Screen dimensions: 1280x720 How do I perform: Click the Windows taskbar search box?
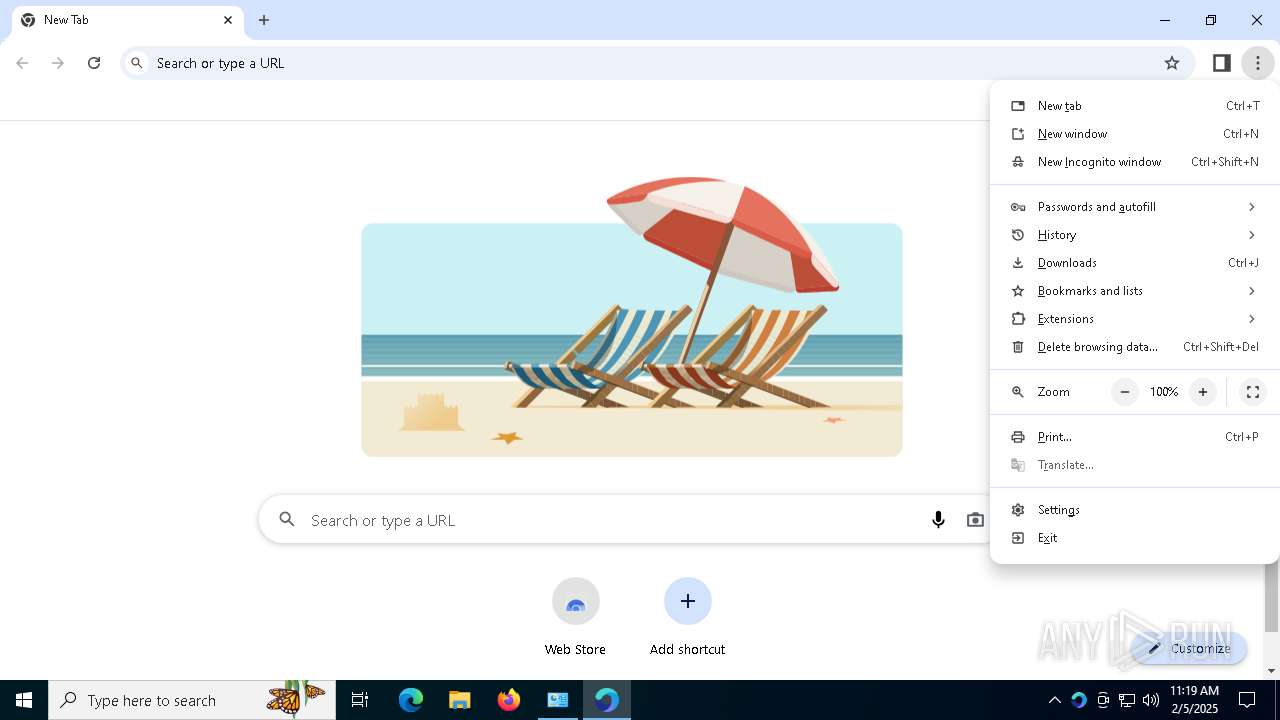pos(192,700)
